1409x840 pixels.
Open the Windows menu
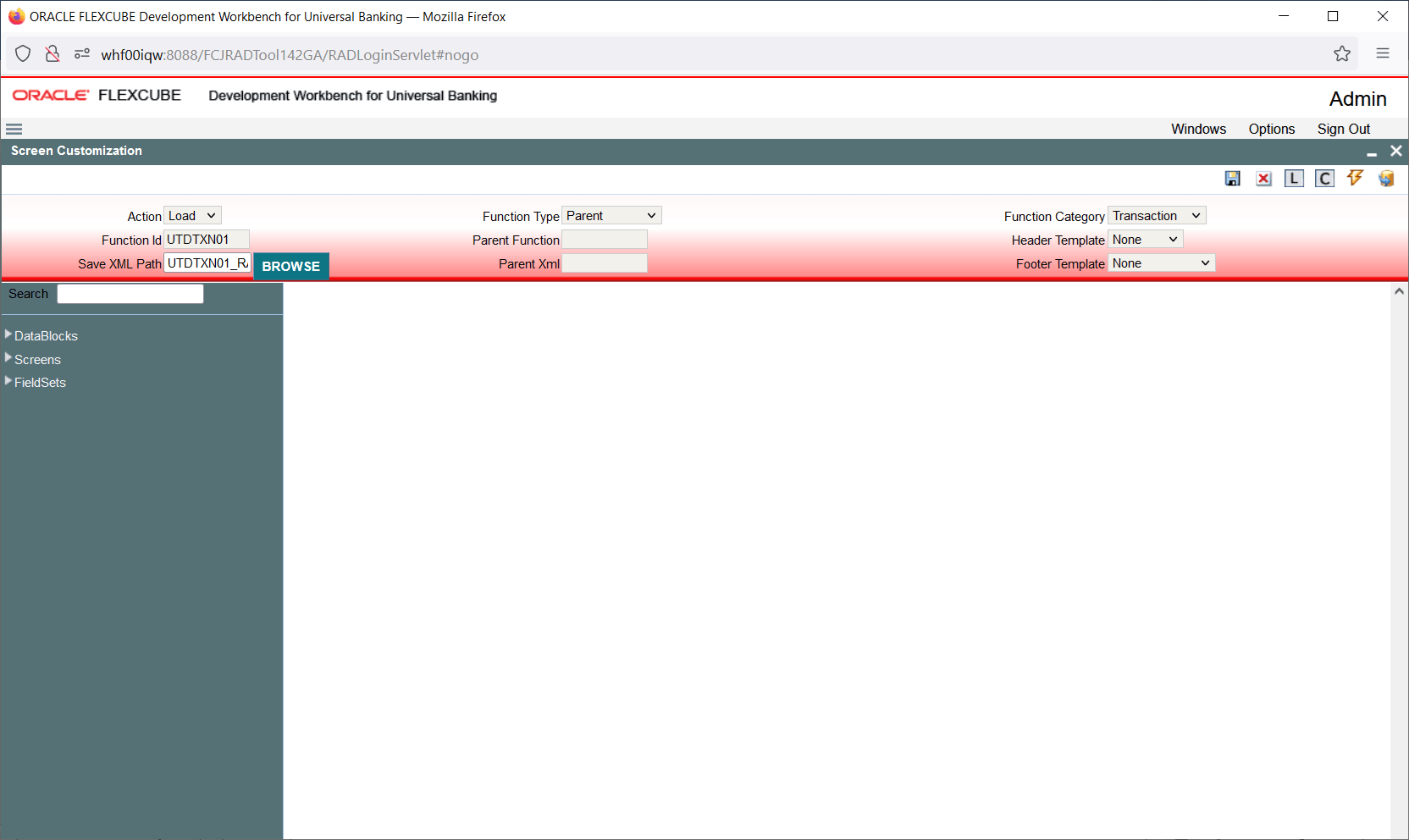point(1198,129)
